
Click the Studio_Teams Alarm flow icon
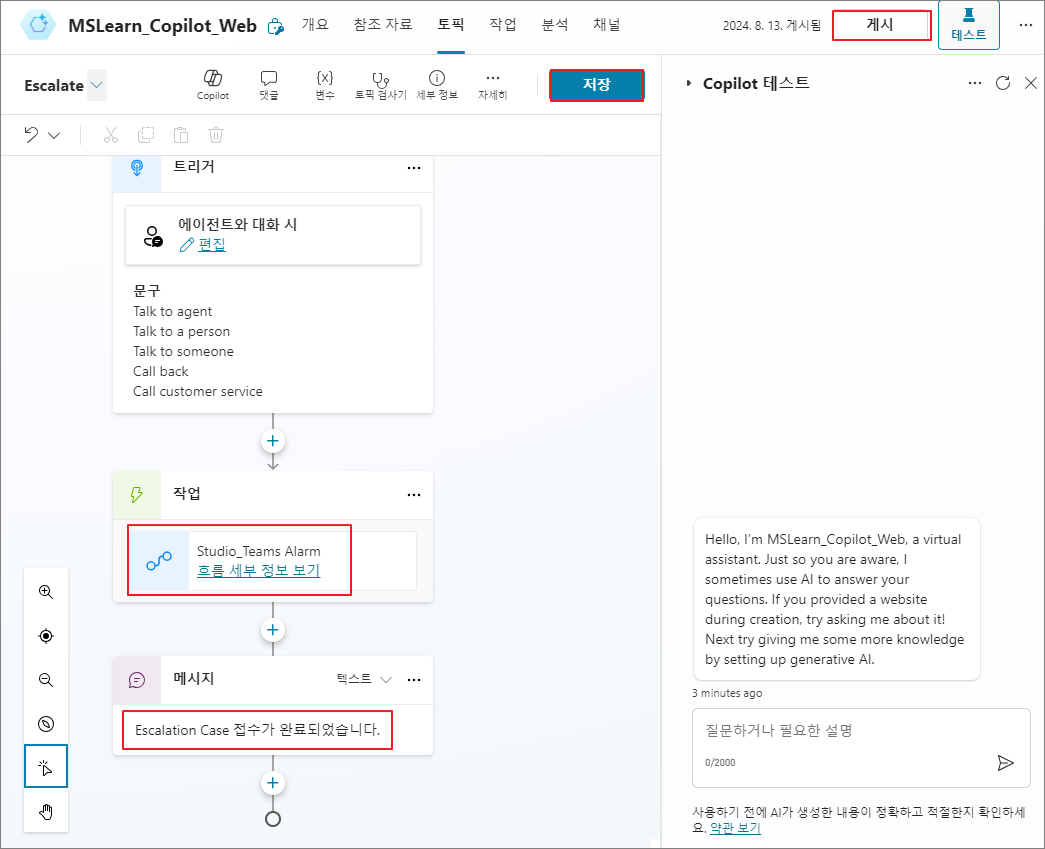pyautogui.click(x=159, y=560)
